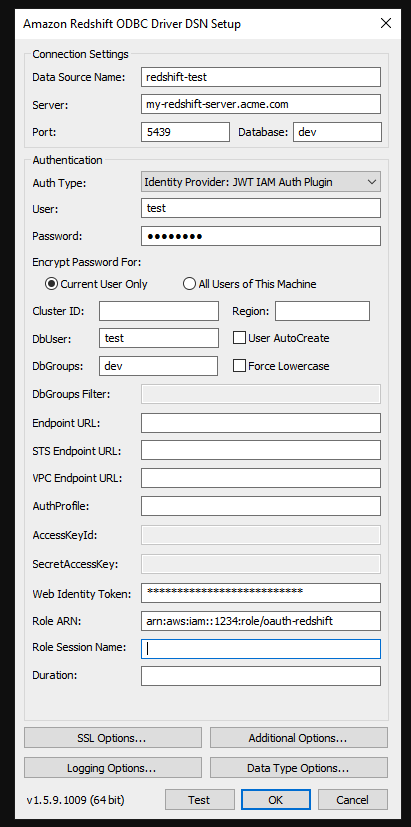411x827 pixels.
Task: Click the DbGroups field containing dev
Action: click(x=158, y=366)
